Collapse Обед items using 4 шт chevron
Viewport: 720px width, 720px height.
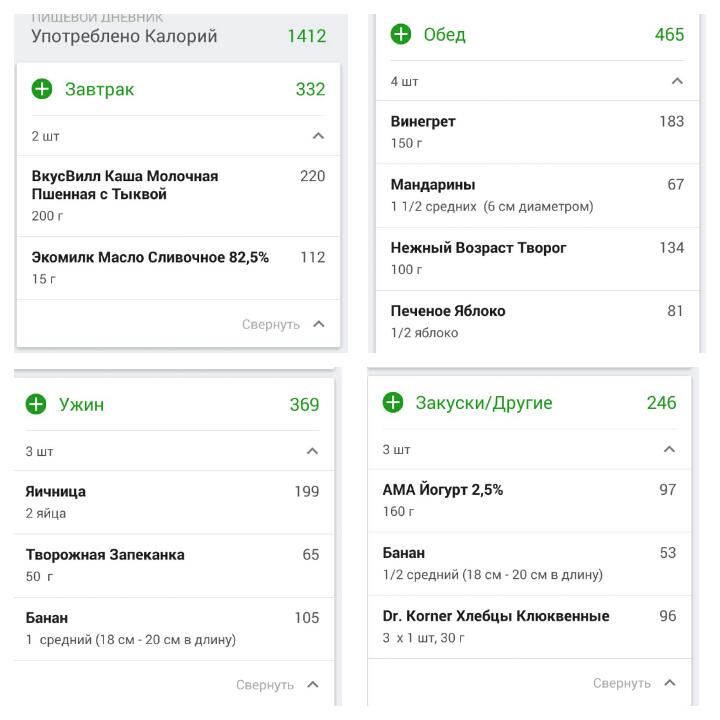[x=677, y=81]
